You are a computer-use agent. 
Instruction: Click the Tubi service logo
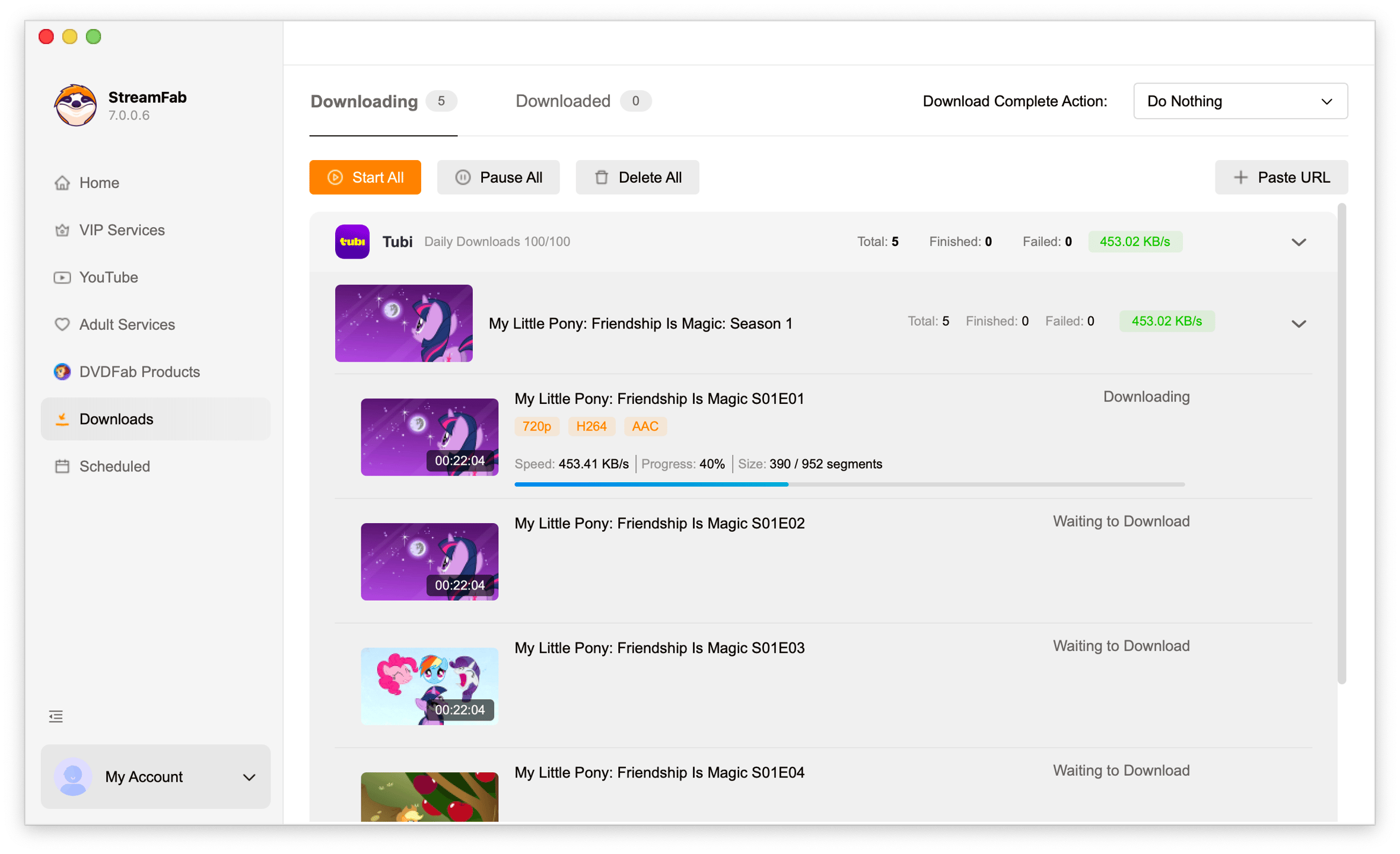[352, 241]
